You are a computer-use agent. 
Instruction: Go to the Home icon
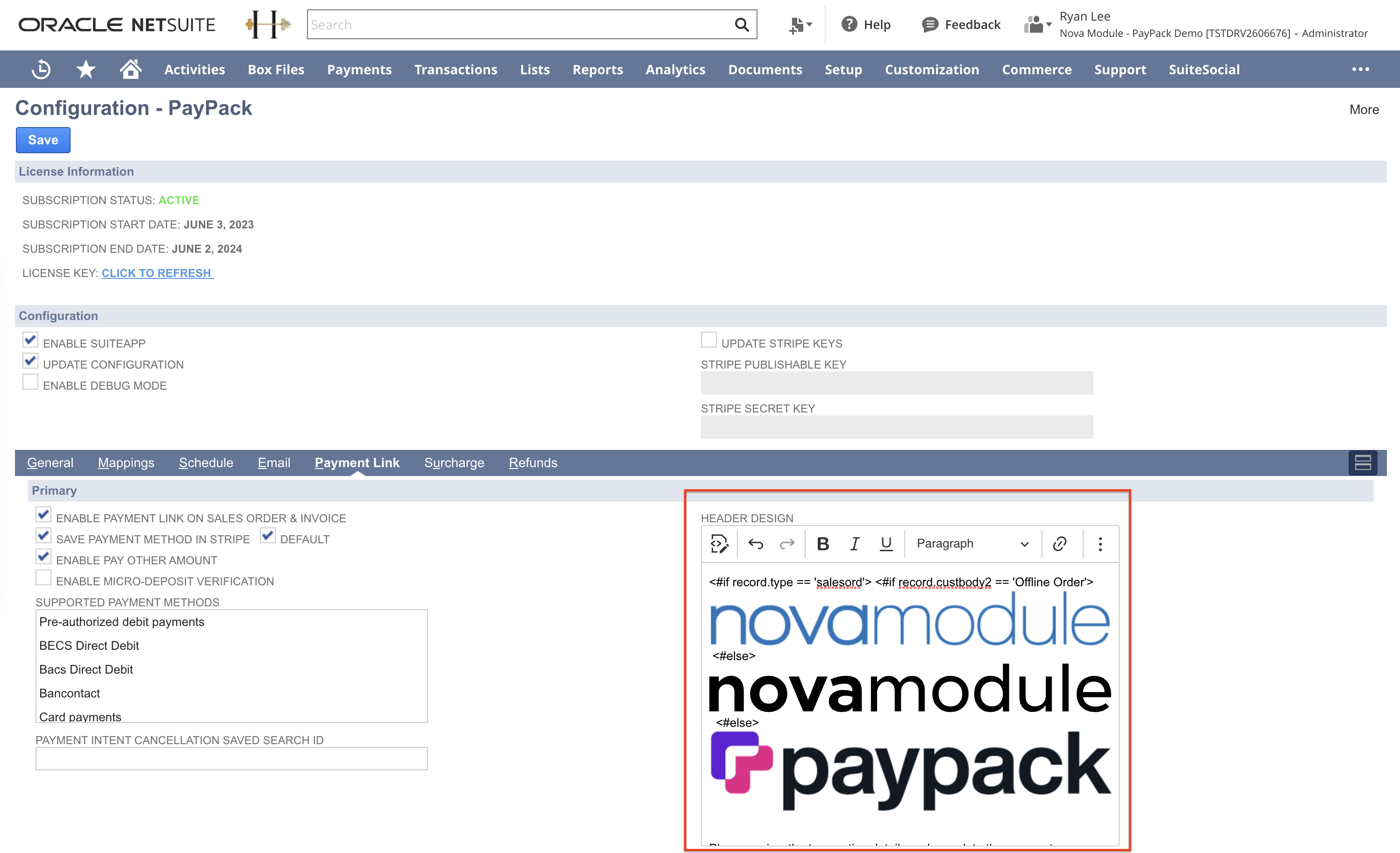tap(130, 69)
